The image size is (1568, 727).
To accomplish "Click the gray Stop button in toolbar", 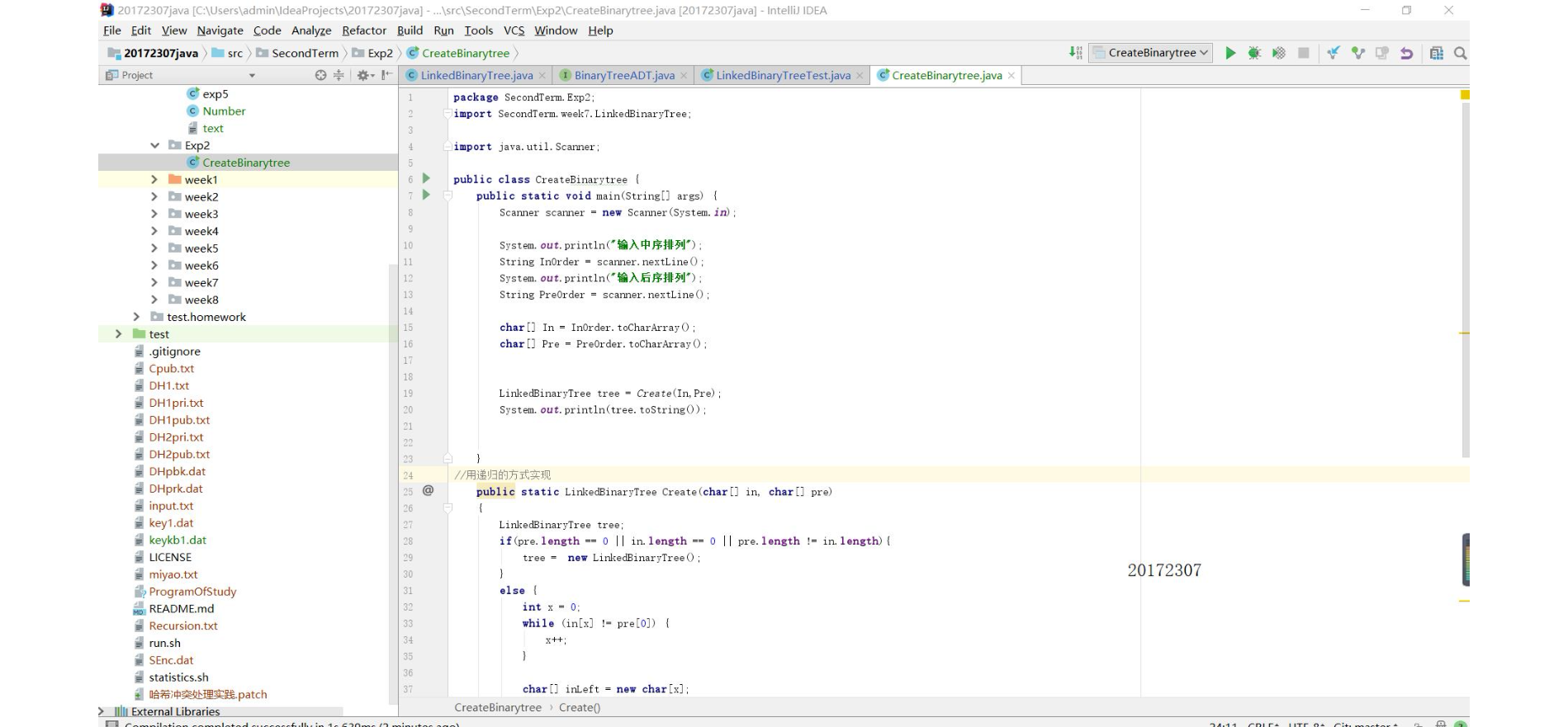I will (x=1303, y=53).
